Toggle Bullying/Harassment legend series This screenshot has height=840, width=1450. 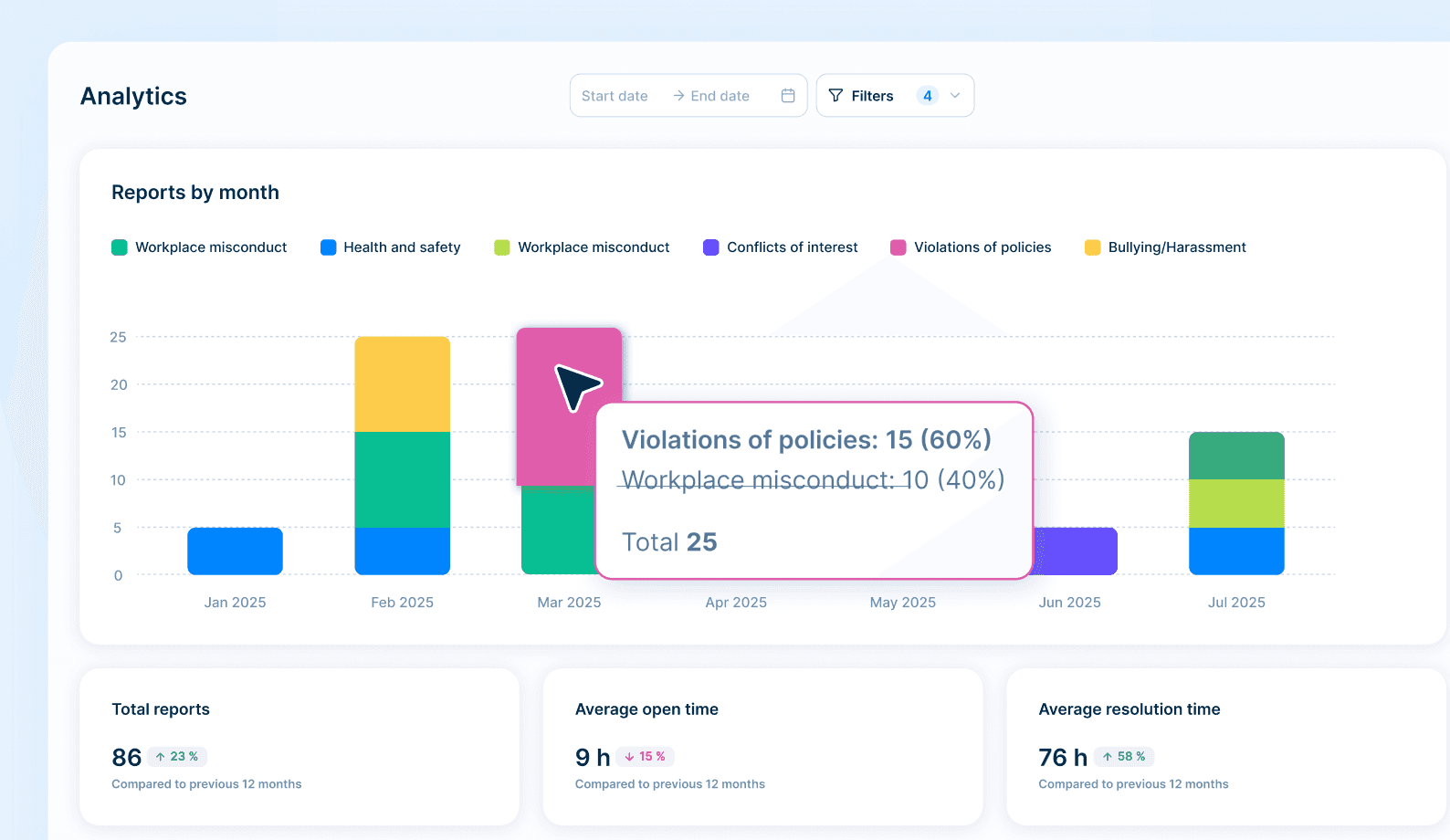(1165, 247)
